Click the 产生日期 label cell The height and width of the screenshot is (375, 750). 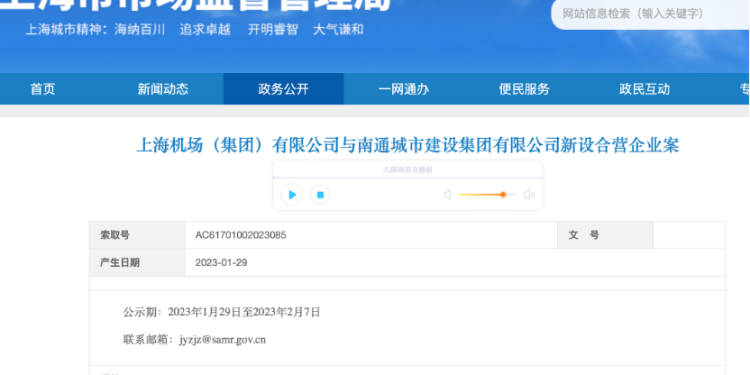(137, 263)
